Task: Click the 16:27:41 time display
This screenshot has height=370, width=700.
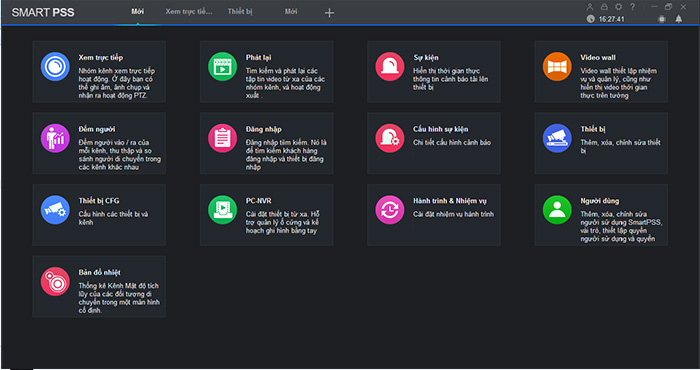Action: pyautogui.click(x=612, y=19)
